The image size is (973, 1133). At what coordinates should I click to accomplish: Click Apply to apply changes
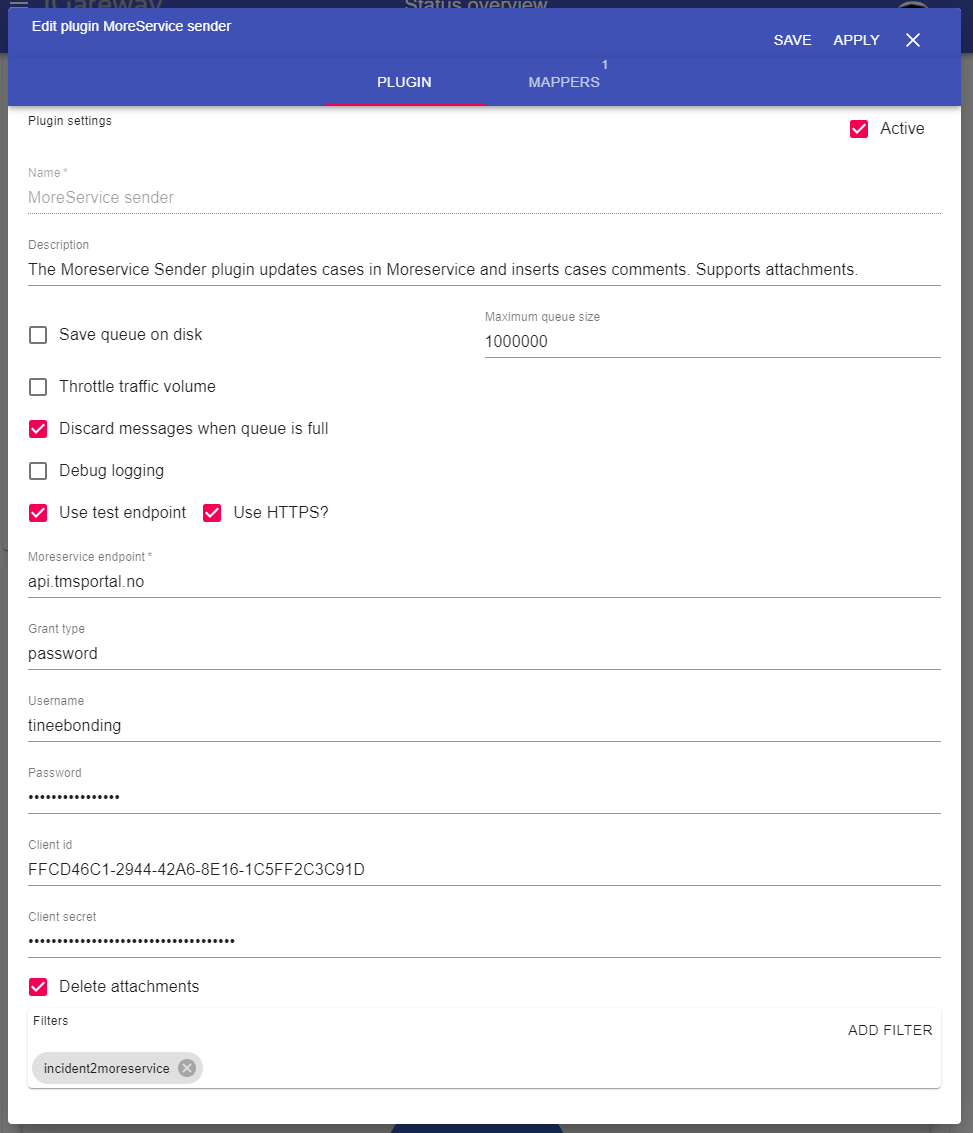[x=856, y=40]
